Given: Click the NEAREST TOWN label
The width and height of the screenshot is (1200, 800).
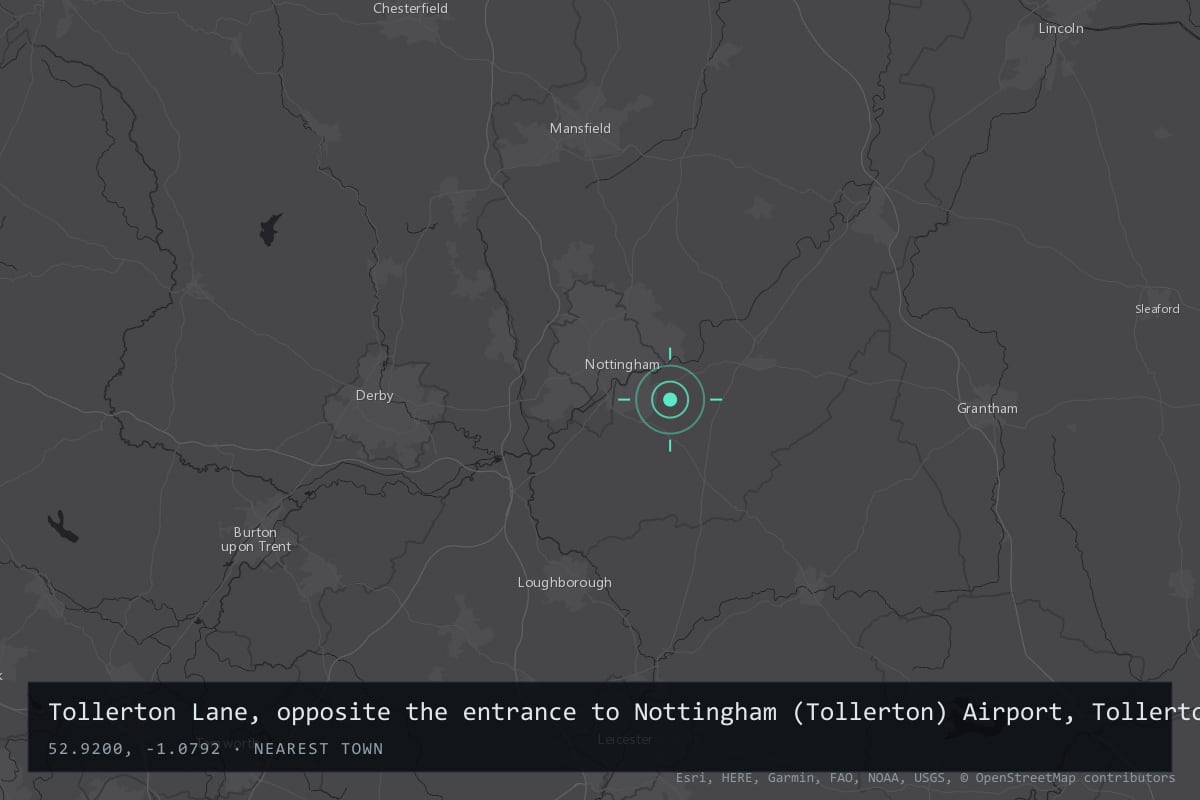Looking at the screenshot, I should point(318,748).
